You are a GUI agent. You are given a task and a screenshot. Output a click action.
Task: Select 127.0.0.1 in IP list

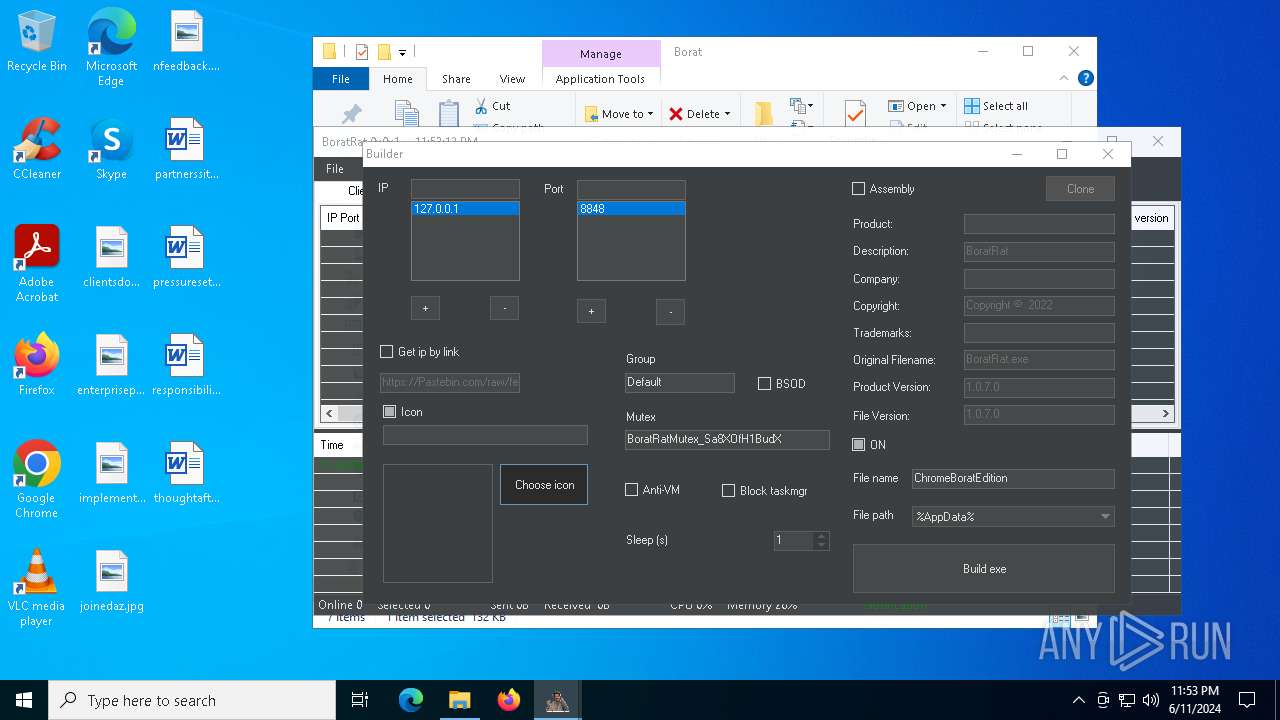tap(465, 209)
